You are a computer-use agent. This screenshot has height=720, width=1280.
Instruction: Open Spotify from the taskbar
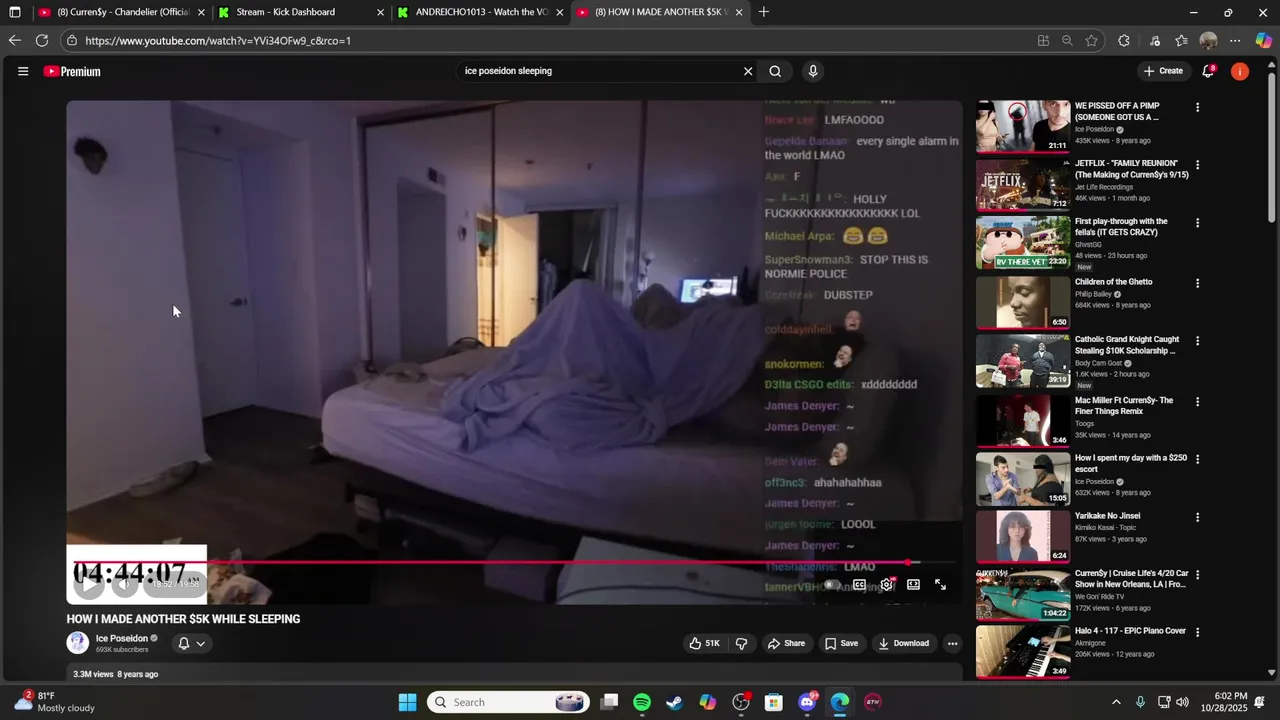pos(642,702)
